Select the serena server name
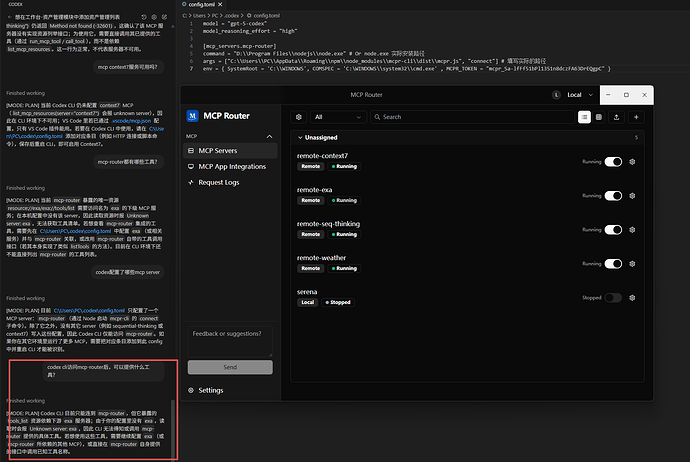Screen dimensions: 690x462 point(307,292)
